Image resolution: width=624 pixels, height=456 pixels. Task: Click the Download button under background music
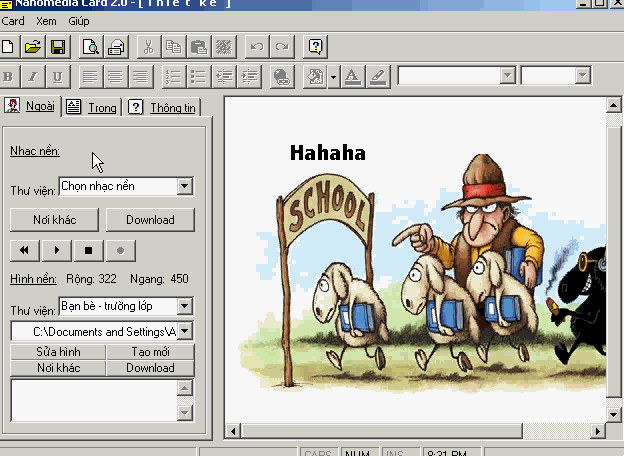click(x=150, y=220)
